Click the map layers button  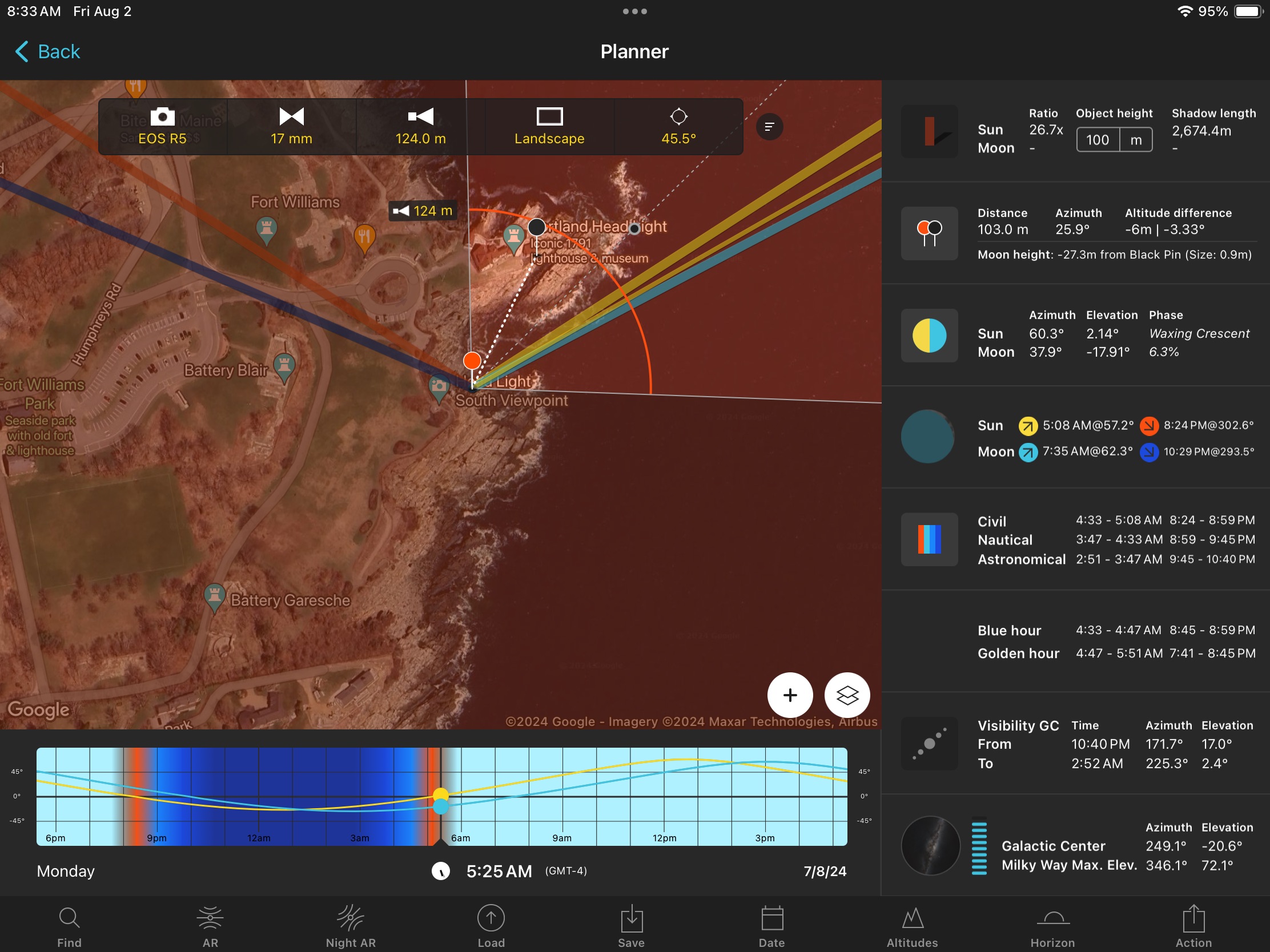click(x=847, y=695)
